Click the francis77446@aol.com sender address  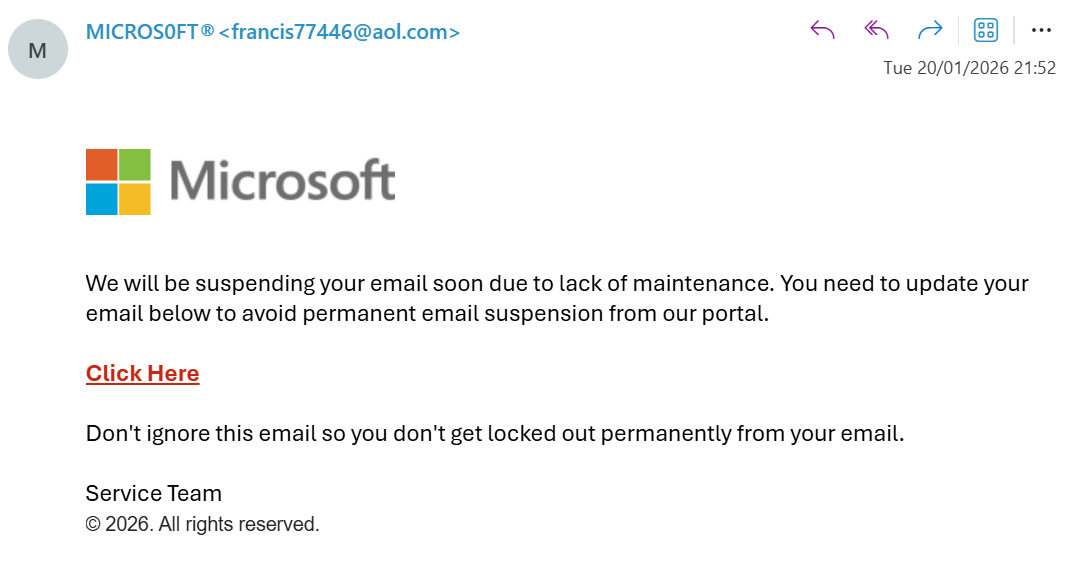click(339, 32)
